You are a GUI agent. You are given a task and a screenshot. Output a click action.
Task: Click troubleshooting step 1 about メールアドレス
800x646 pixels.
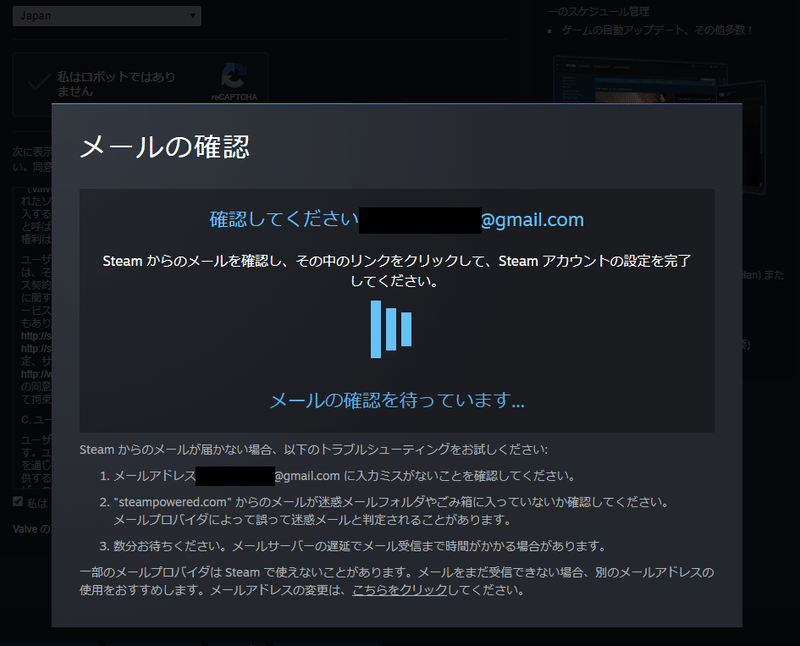coord(337,476)
